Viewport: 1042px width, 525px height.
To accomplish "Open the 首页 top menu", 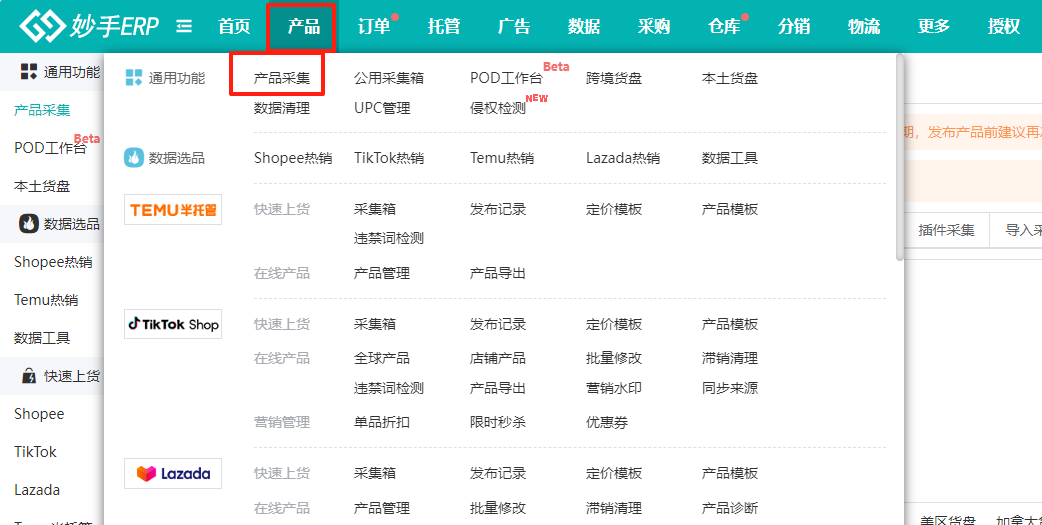I will [235, 26].
